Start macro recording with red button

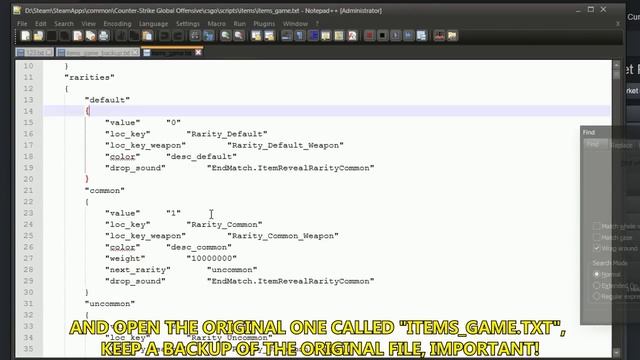point(369,36)
